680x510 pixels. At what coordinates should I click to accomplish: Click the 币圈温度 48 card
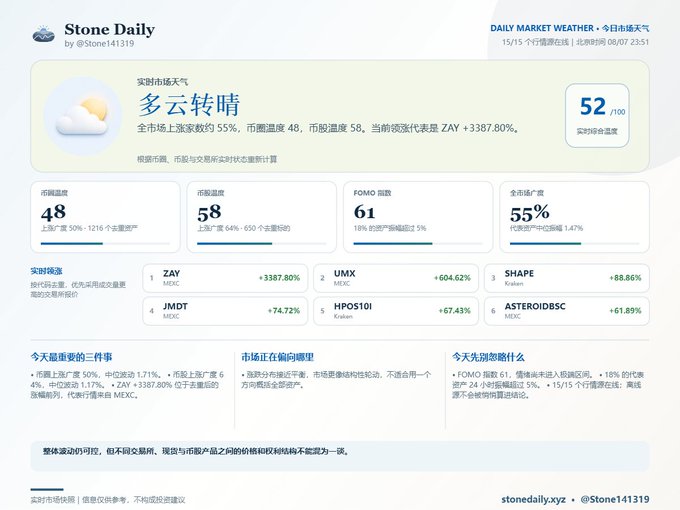[x=105, y=217]
